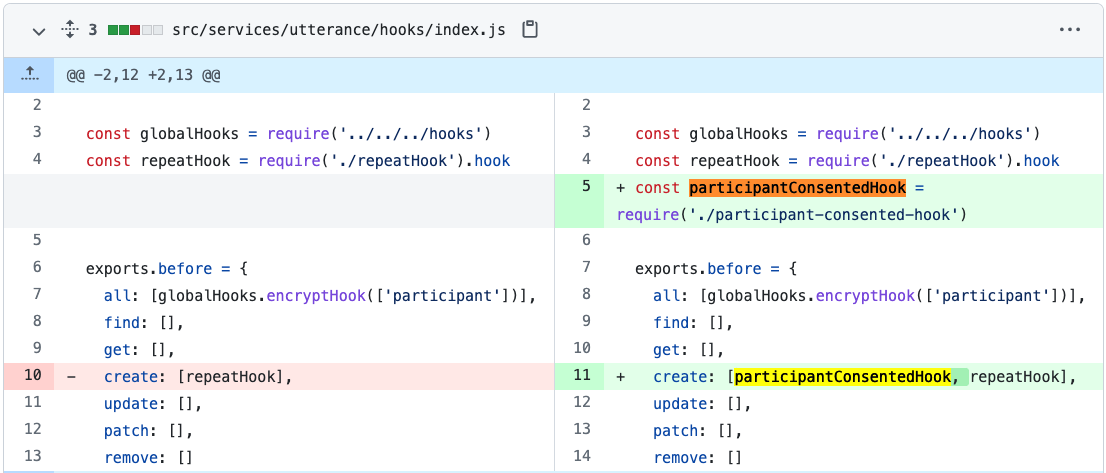
Task: Expand all lines in this file
Action: [69, 30]
